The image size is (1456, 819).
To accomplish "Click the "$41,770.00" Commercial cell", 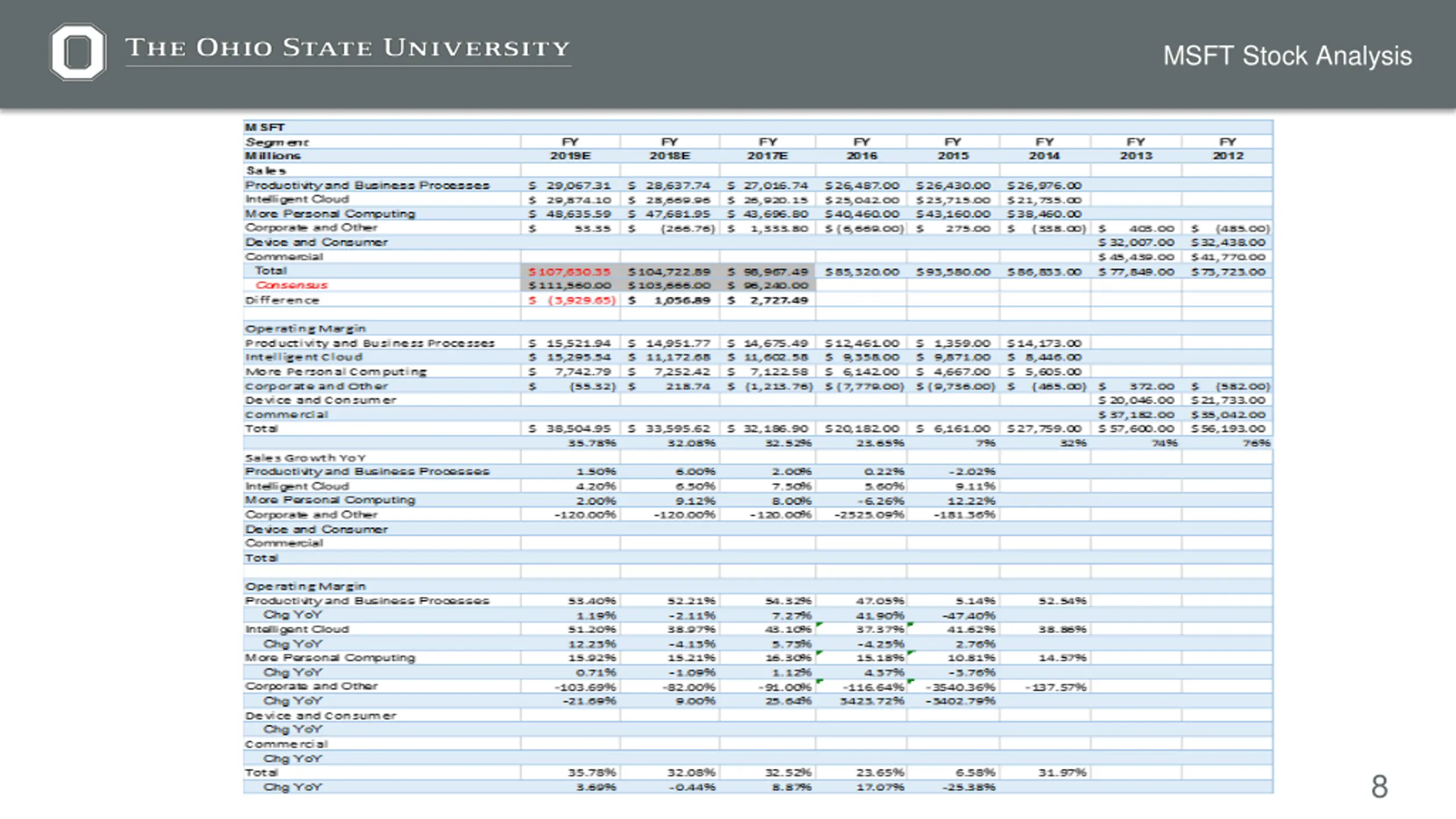I will [x=1228, y=257].
